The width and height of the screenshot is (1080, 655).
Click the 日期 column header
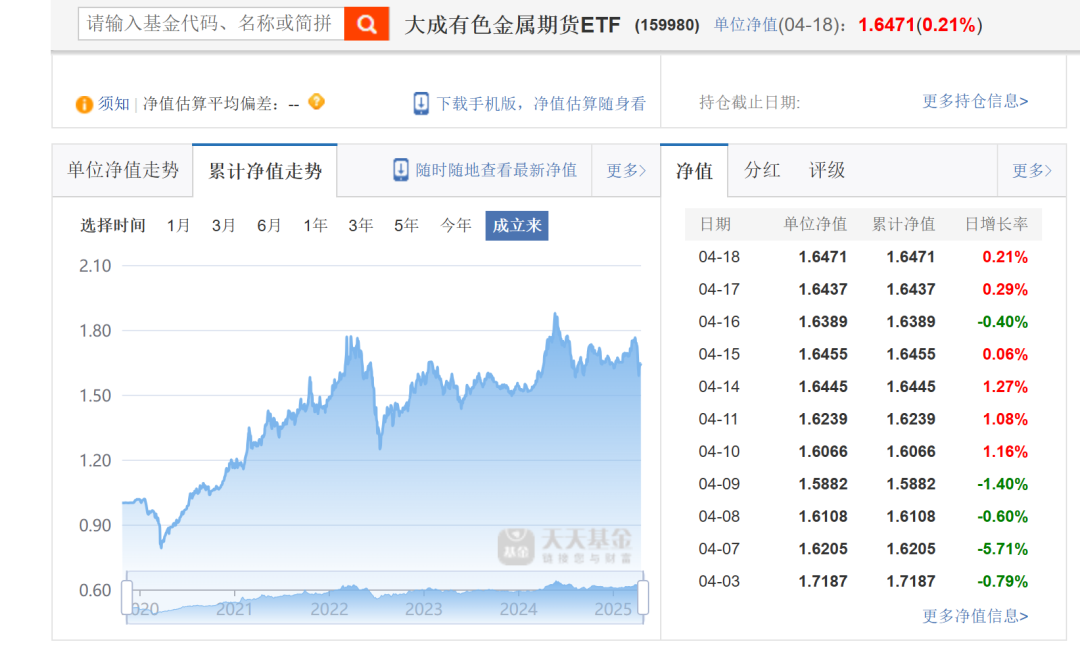click(x=715, y=225)
